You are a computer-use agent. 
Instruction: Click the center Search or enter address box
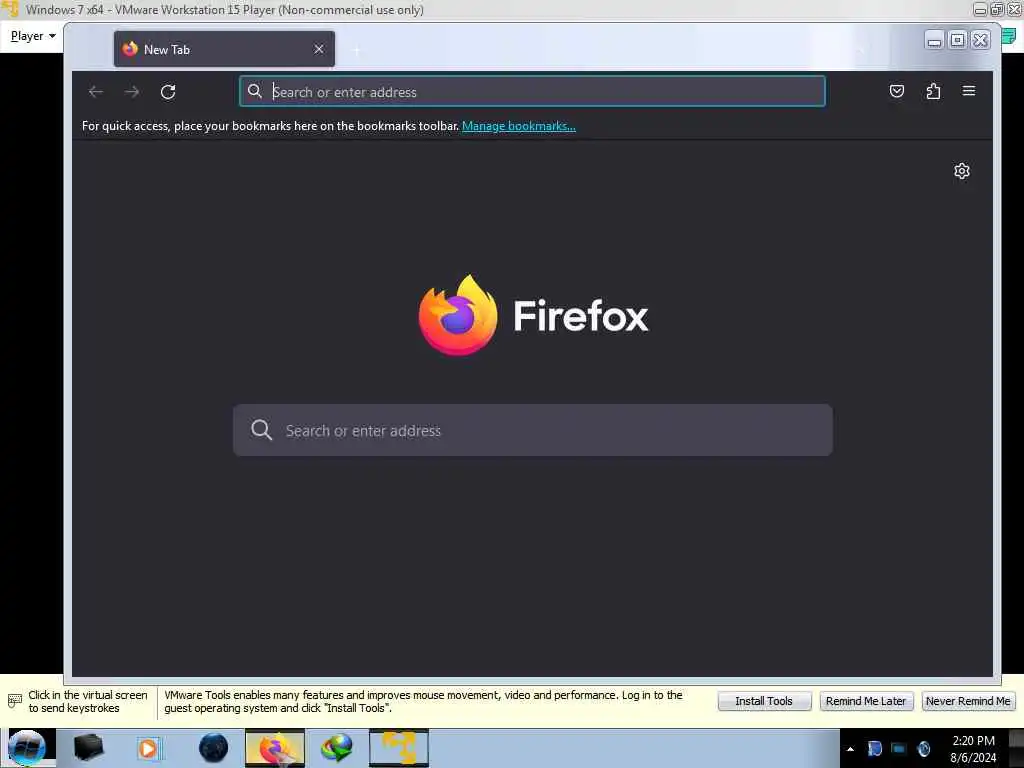[532, 430]
